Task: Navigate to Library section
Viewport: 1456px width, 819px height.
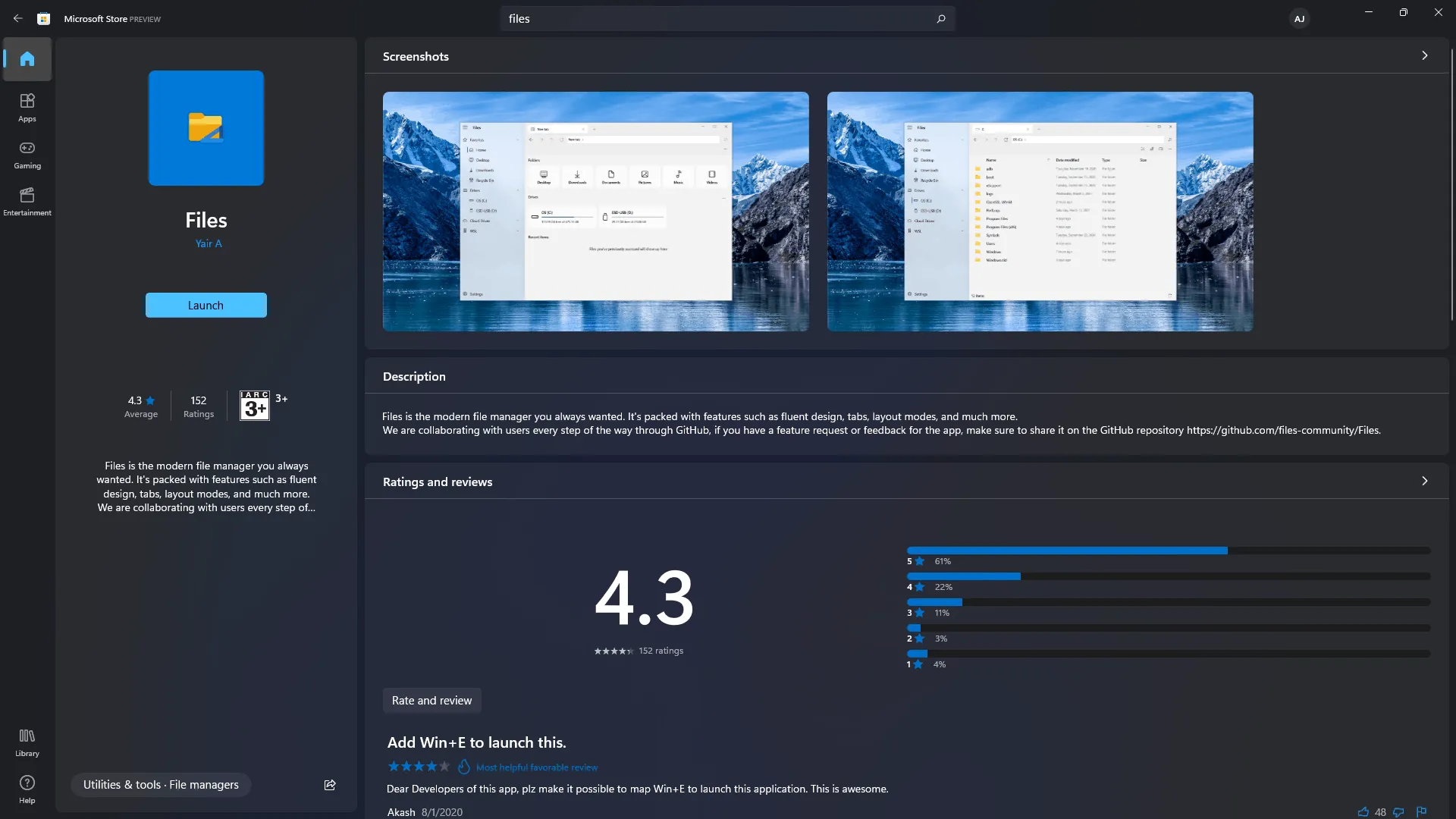Action: coord(27,742)
